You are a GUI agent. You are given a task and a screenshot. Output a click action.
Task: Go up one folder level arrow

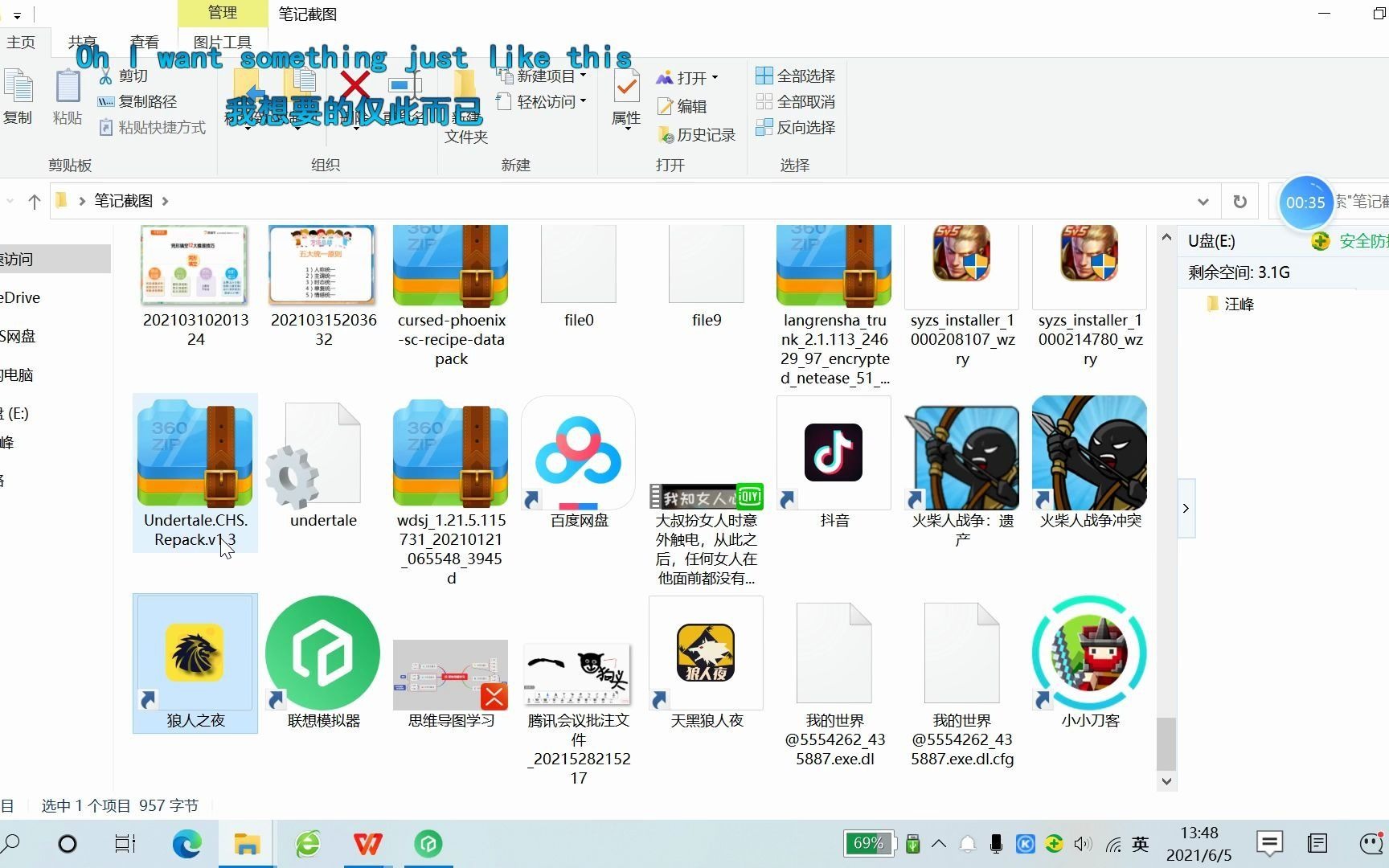click(34, 201)
